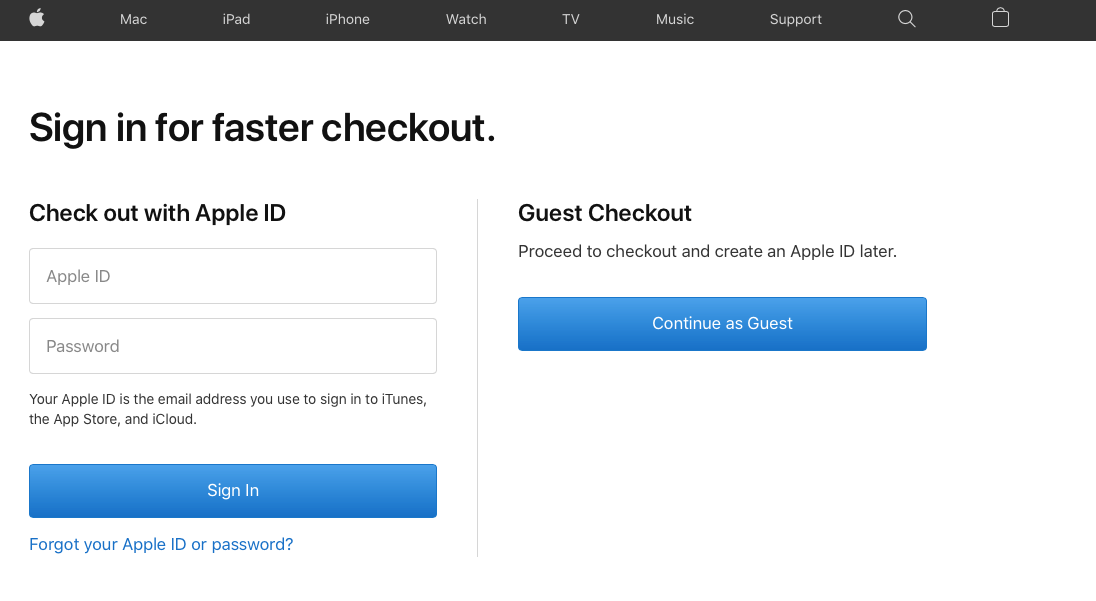Choose TV from the top navigation
The height and width of the screenshot is (601, 1096).
[571, 20]
